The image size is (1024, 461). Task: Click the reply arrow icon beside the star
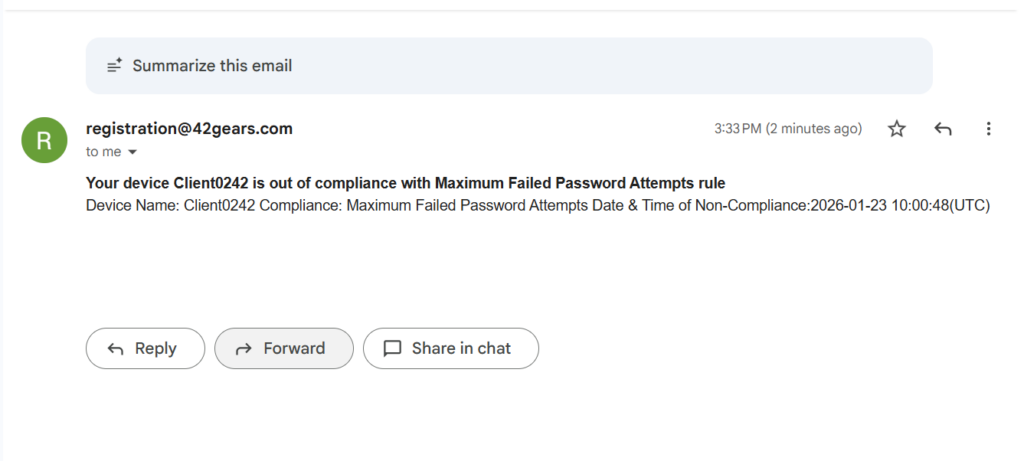pos(942,129)
